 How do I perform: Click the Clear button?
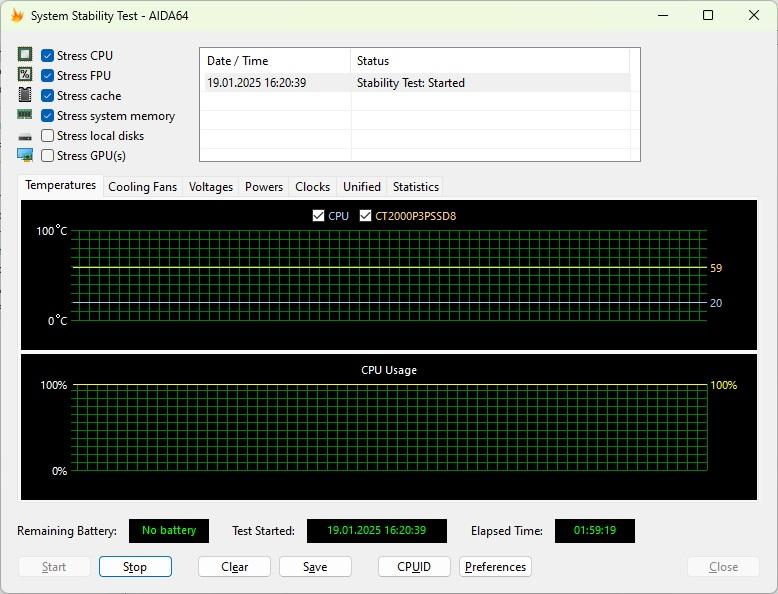coord(234,567)
